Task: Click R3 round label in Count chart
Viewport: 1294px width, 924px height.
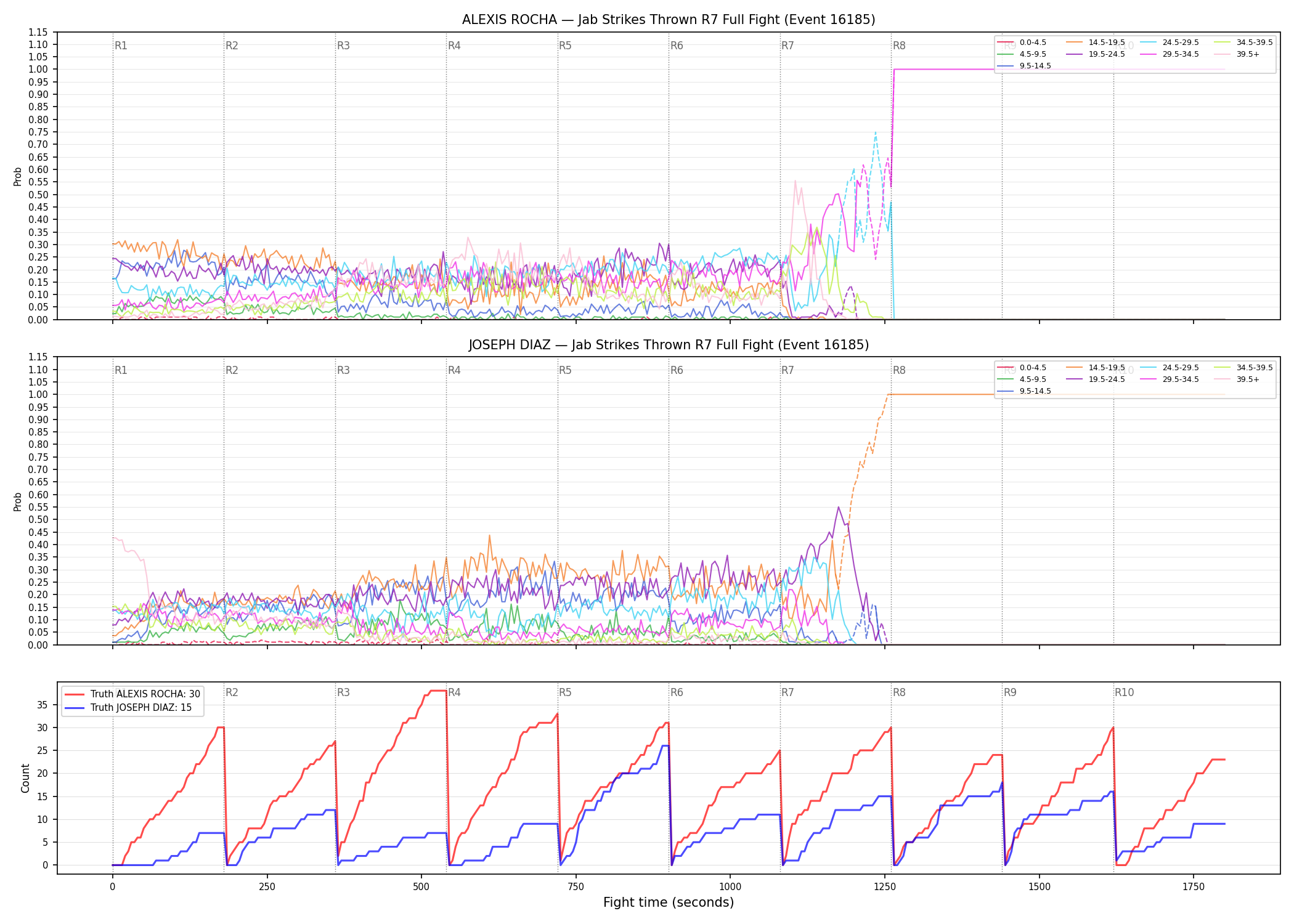Action: coord(343,692)
